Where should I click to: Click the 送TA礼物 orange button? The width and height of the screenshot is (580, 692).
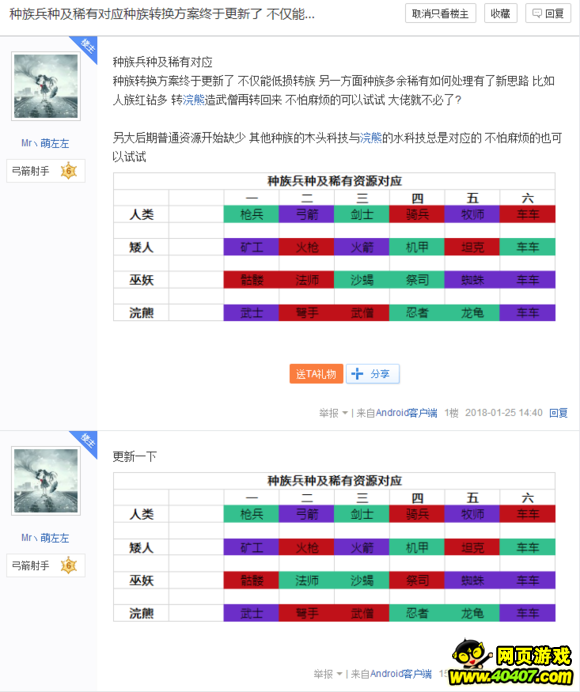[316, 374]
